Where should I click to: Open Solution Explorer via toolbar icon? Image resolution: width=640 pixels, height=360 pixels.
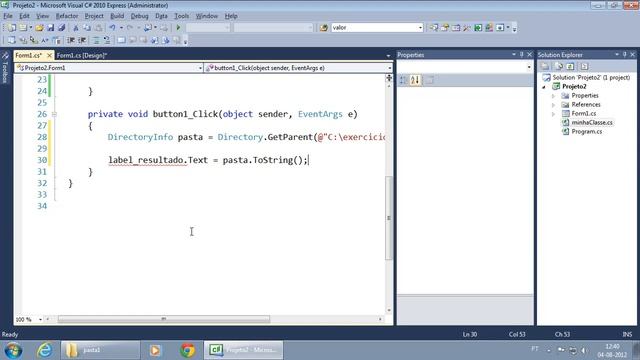tap(433, 28)
